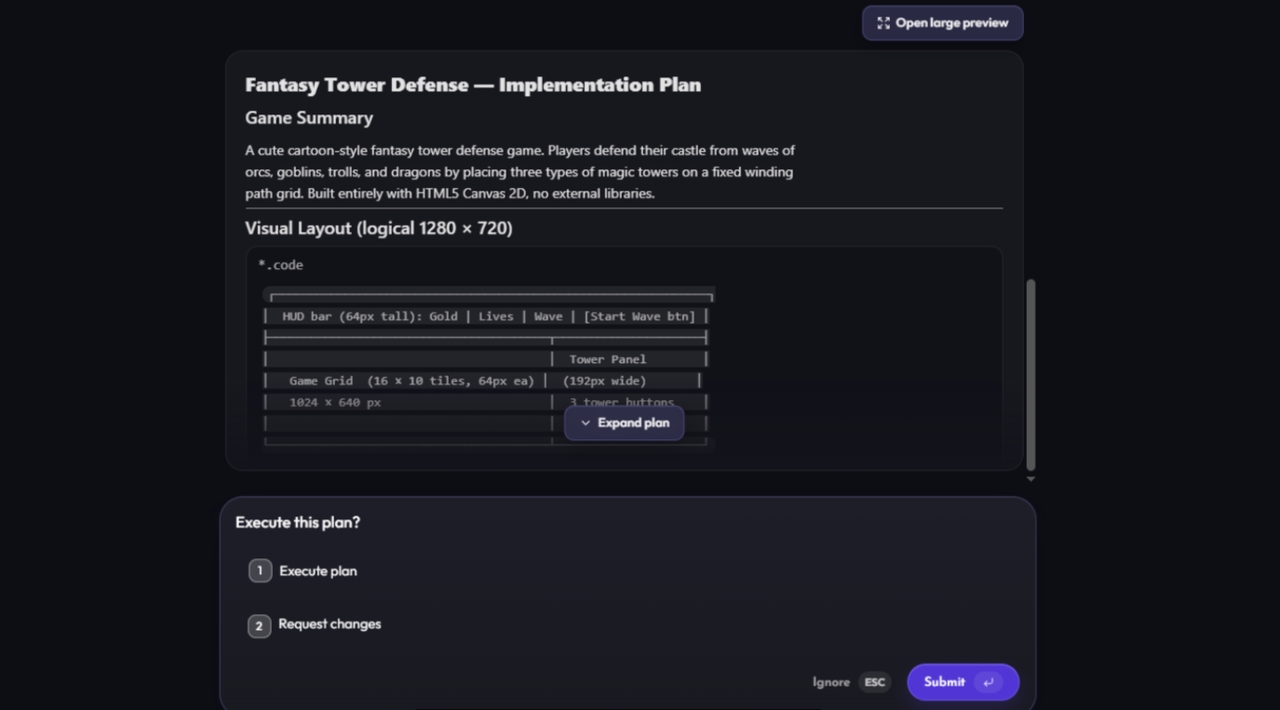Open large preview of the plan
1280x710 pixels.
[x=942, y=23]
